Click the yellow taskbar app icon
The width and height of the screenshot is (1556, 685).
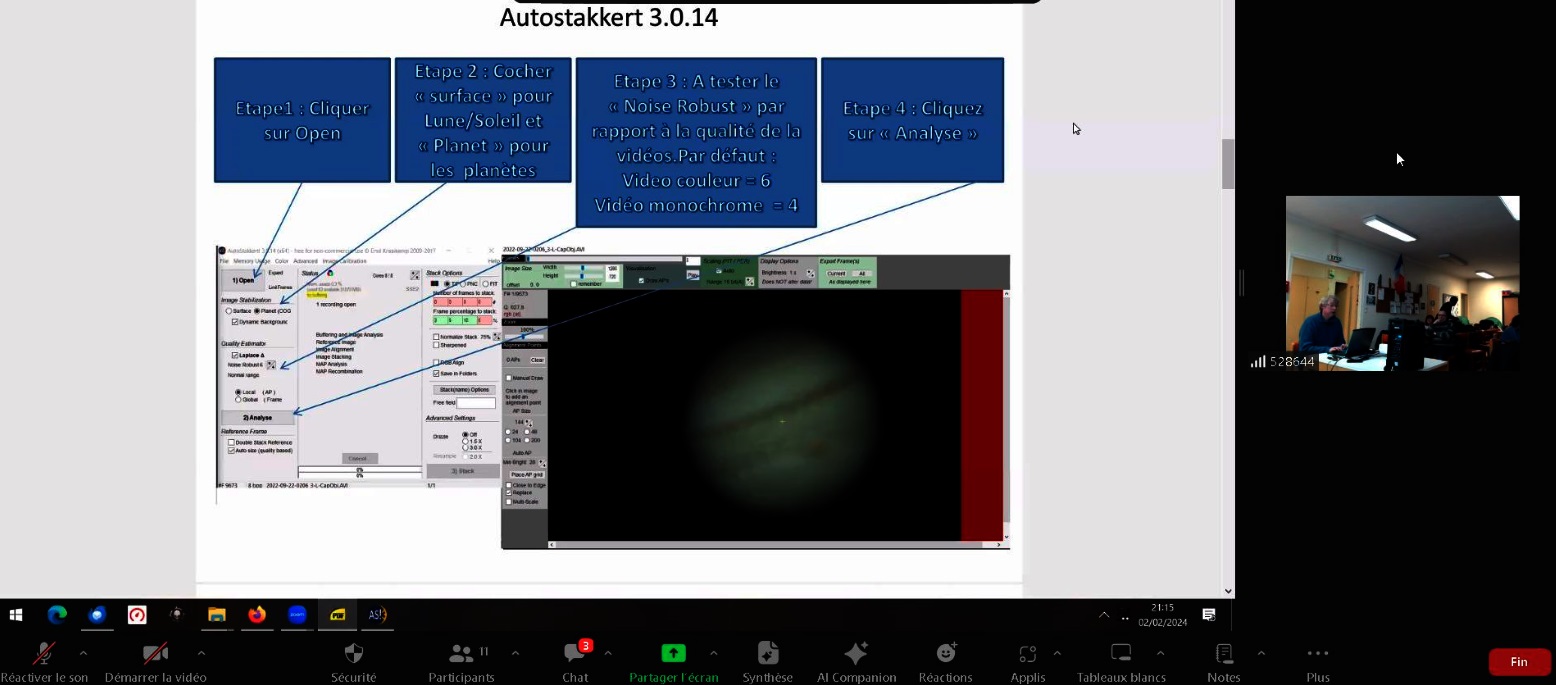click(337, 615)
